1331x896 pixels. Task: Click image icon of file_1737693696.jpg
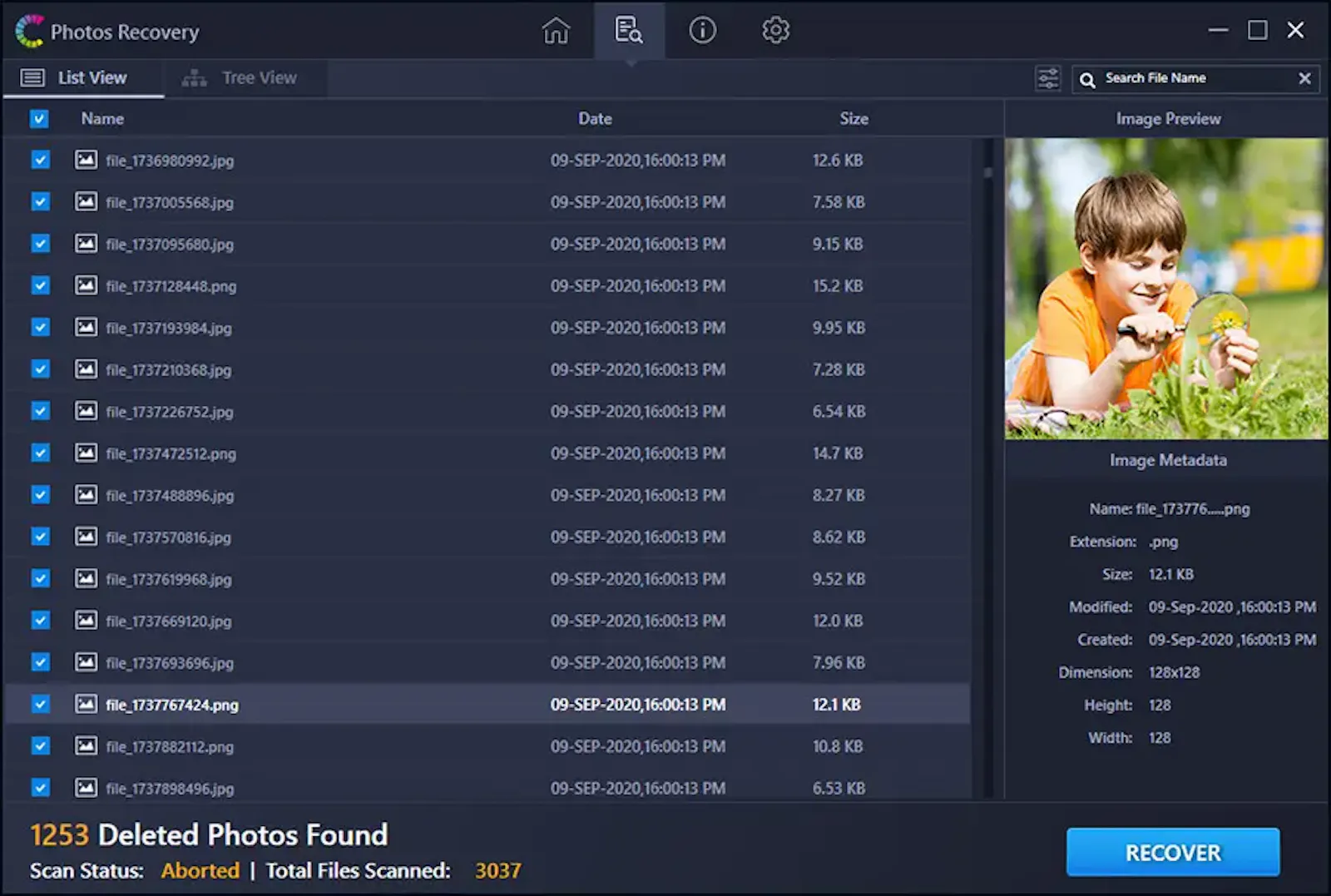point(86,662)
